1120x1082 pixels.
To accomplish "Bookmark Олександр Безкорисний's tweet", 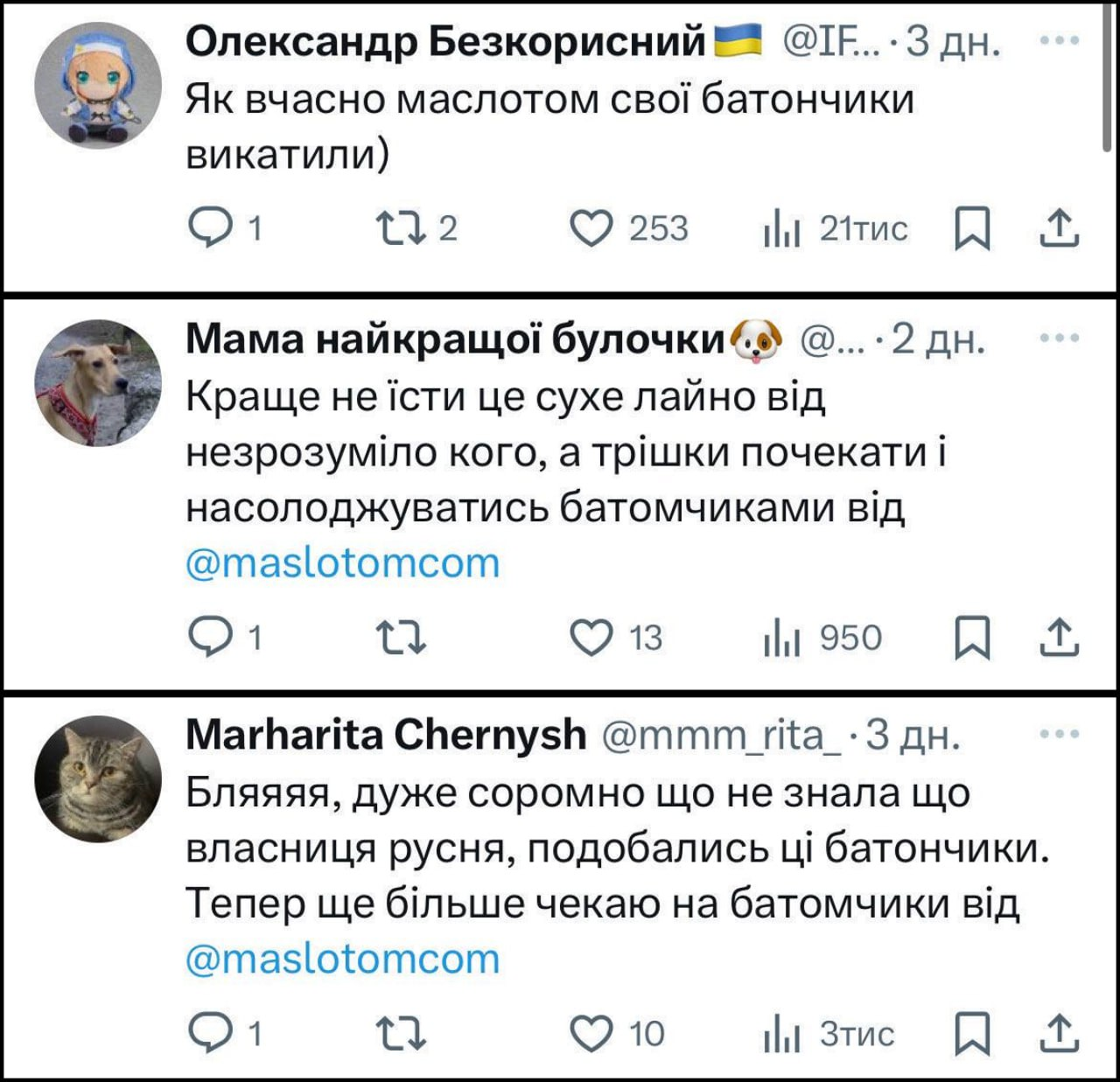I will click(x=972, y=228).
